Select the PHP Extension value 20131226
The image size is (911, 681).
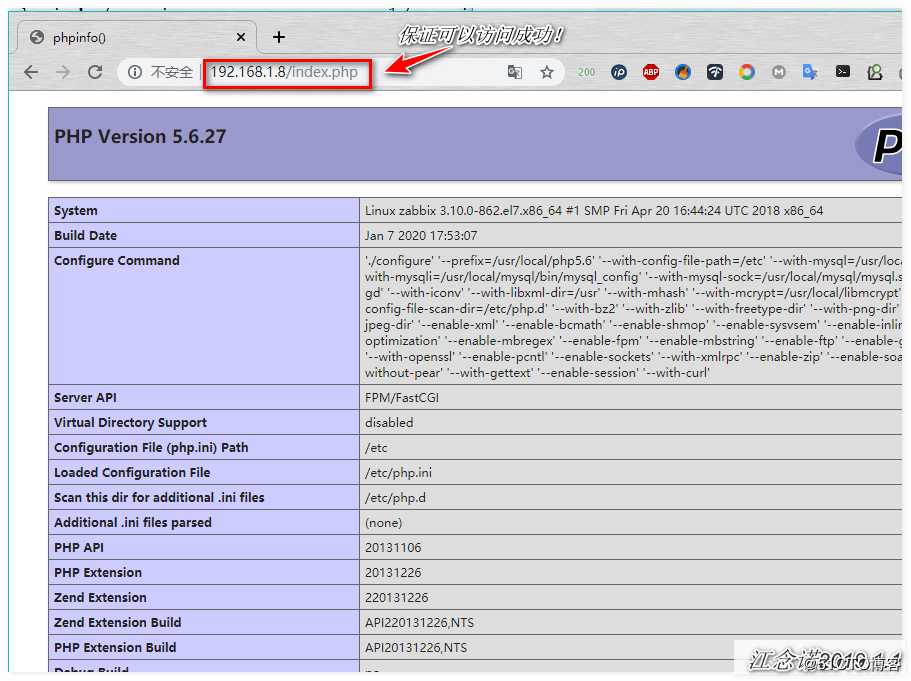coord(393,573)
